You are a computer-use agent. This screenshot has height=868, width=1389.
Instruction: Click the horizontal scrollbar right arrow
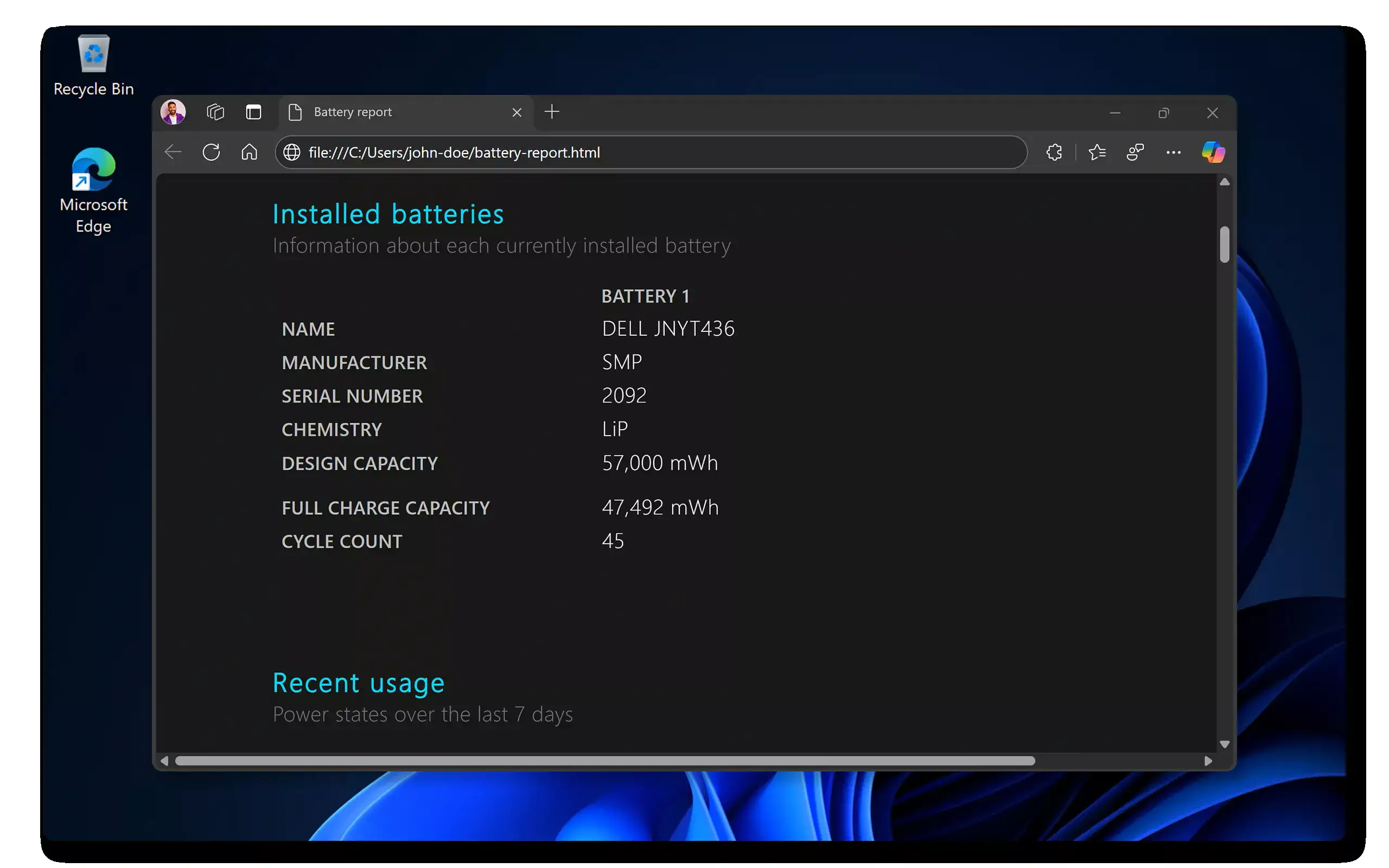(1208, 761)
